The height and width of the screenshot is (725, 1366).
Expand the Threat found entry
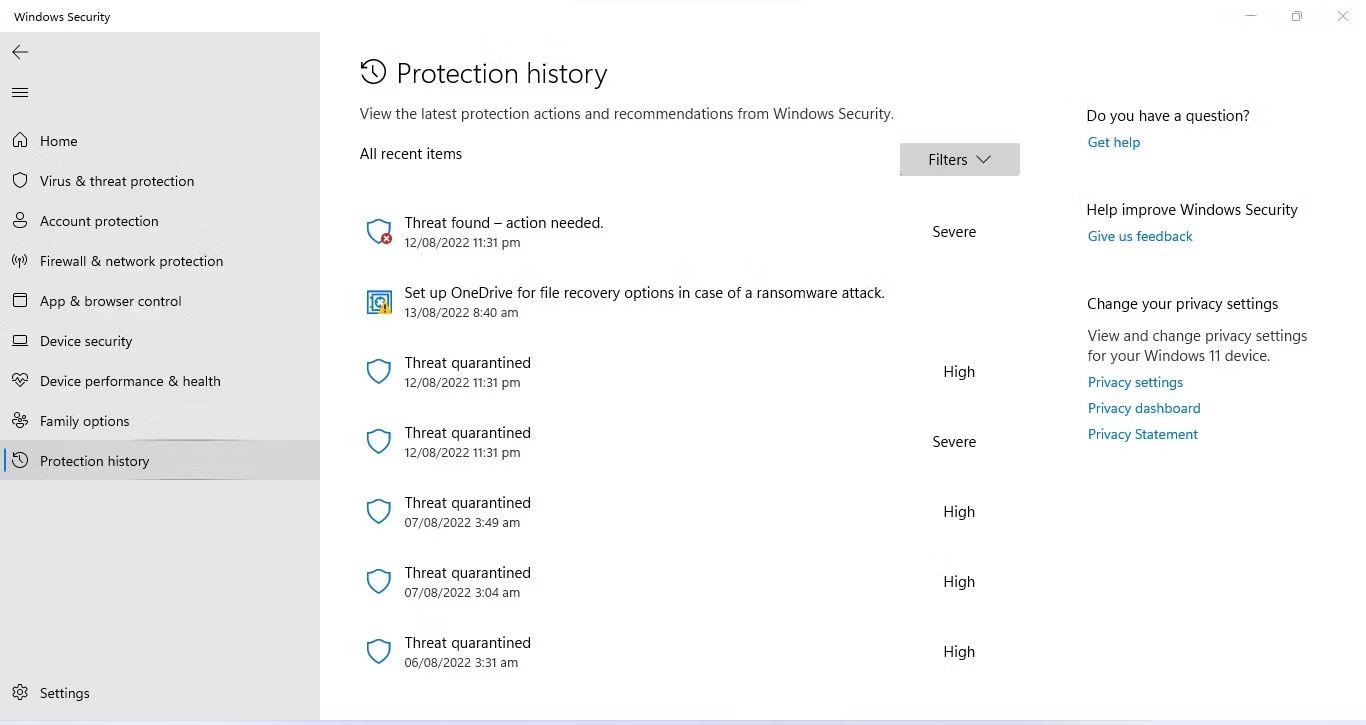(503, 222)
